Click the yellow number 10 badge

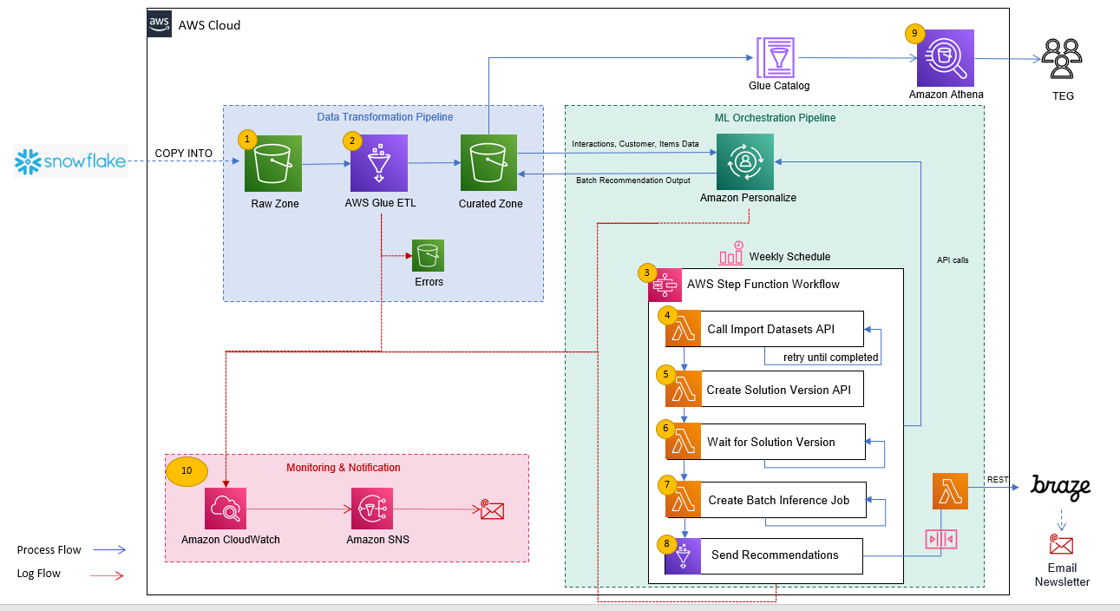pos(186,471)
